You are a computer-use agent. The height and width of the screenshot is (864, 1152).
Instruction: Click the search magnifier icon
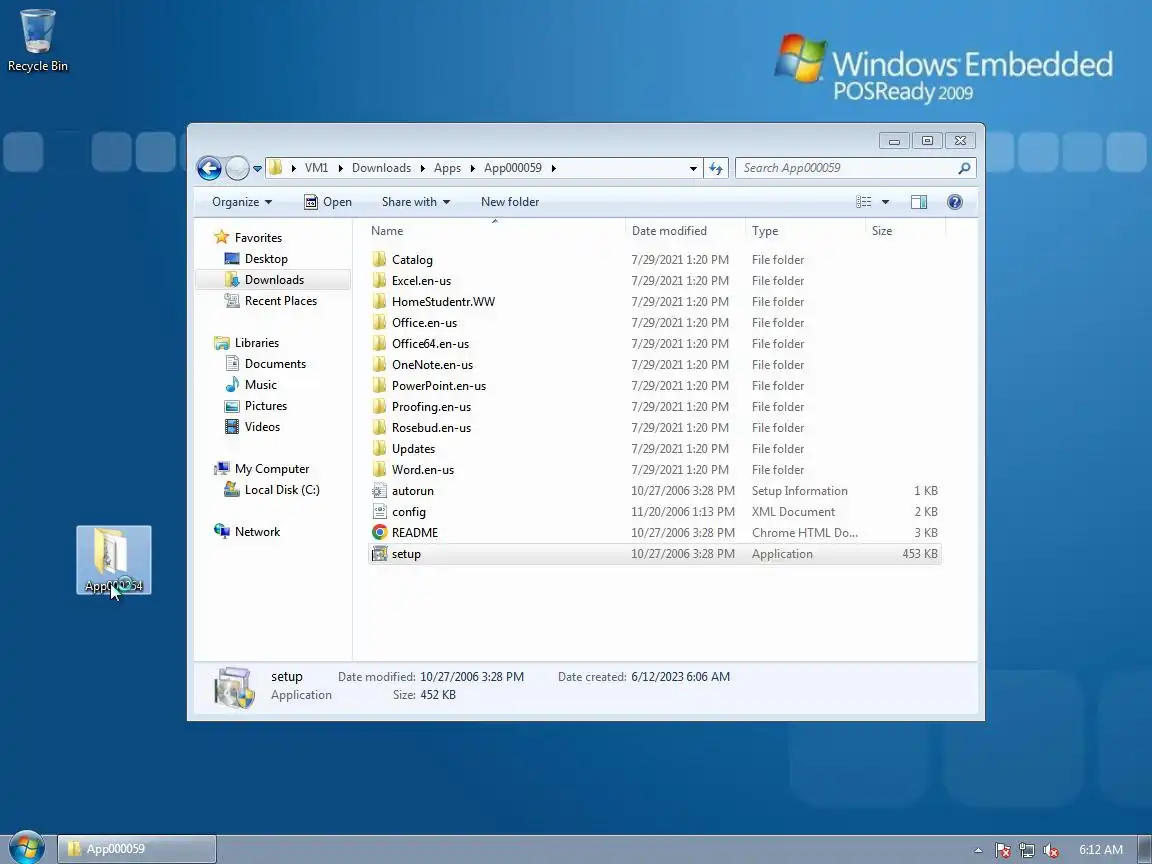point(964,168)
